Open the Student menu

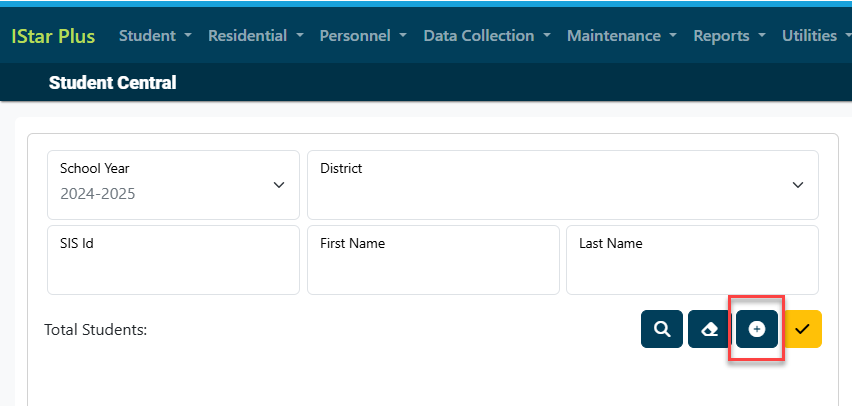[x=155, y=36]
